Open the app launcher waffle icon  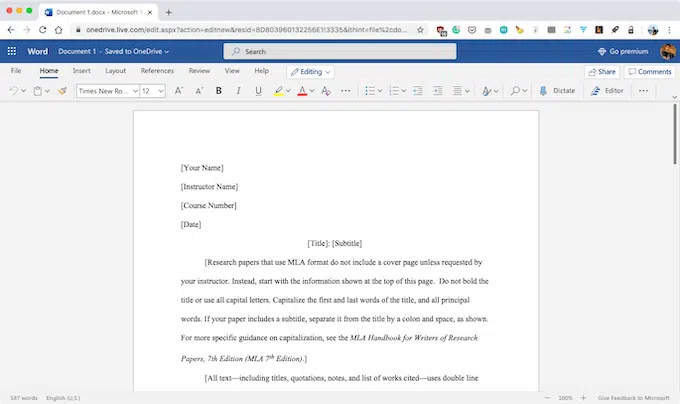(x=12, y=51)
